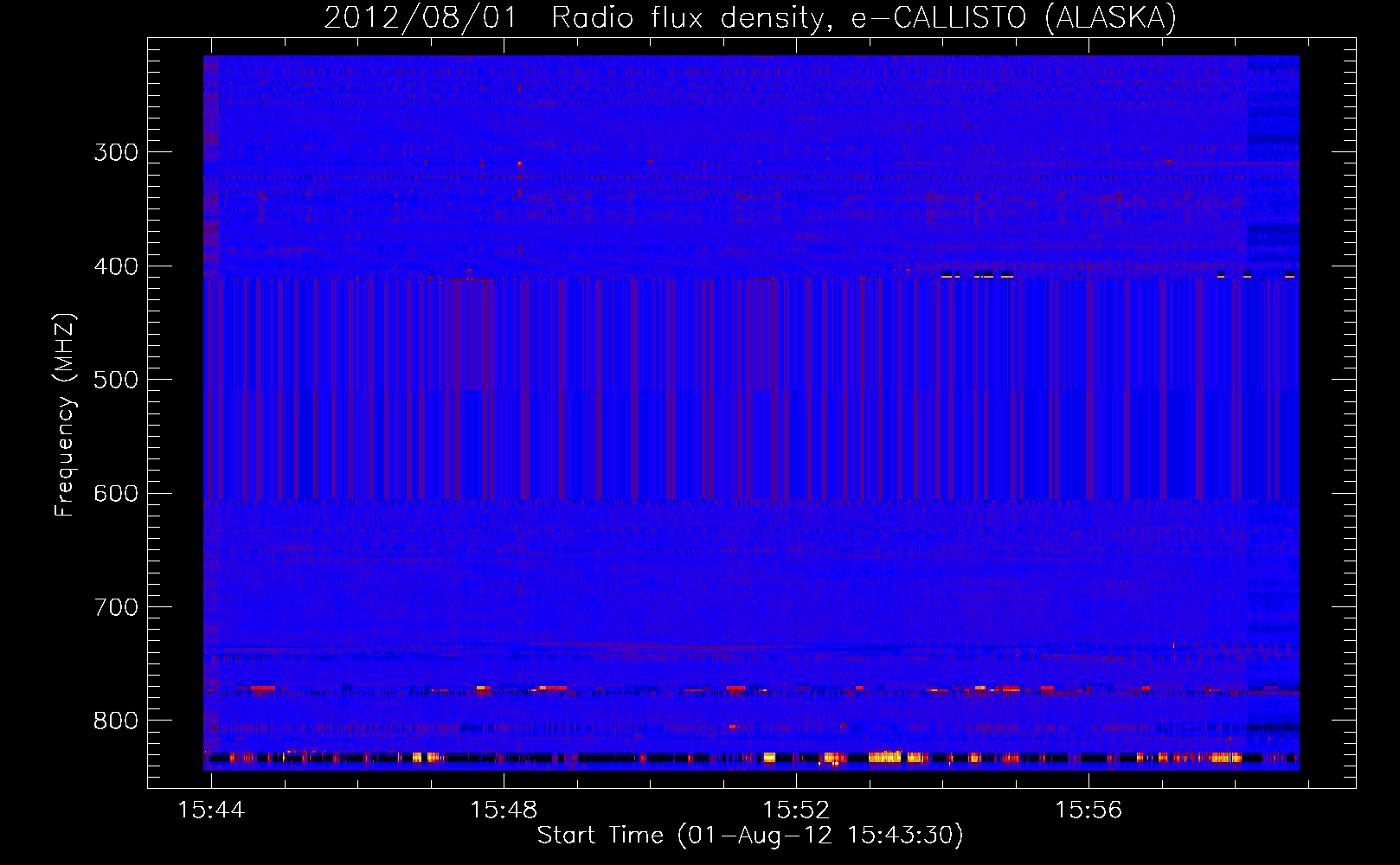Click the 300 frequency tick label

point(116,152)
